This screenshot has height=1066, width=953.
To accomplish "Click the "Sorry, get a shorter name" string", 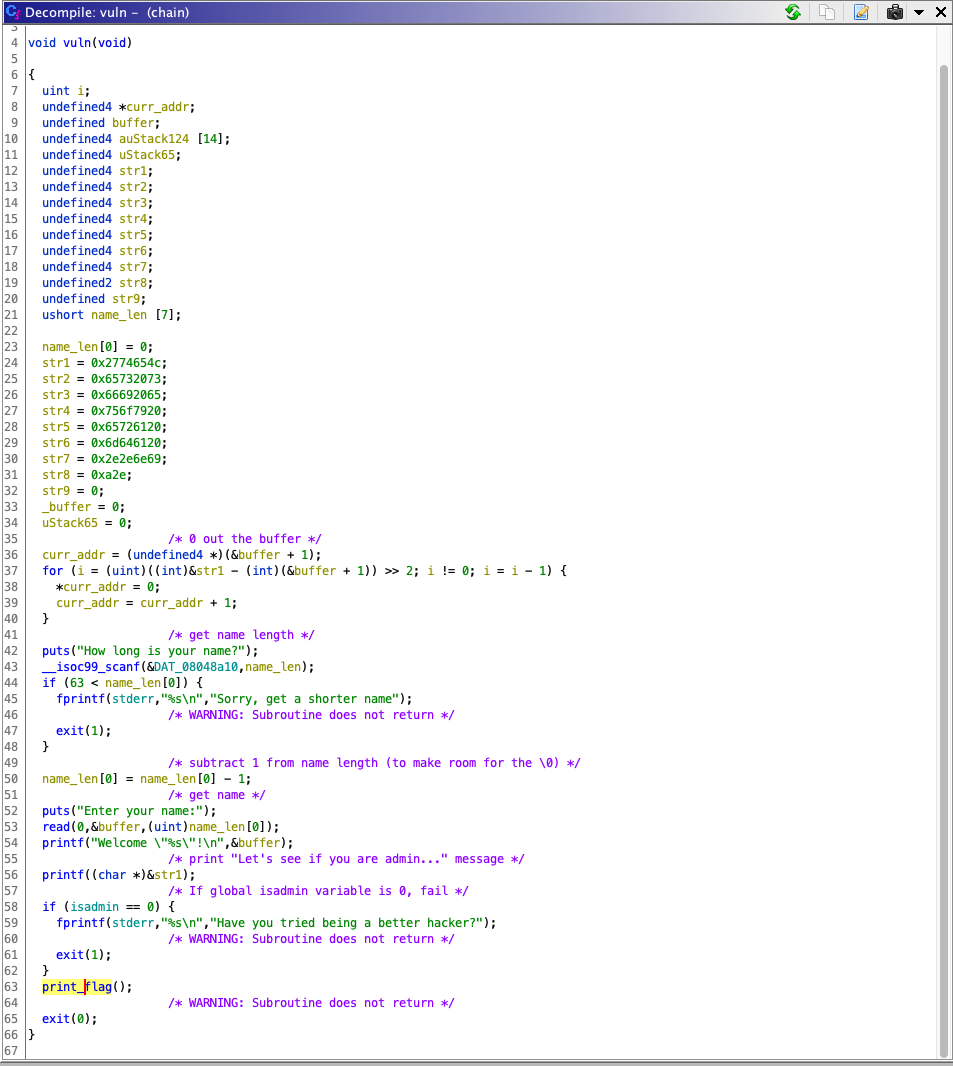I will (304, 699).
